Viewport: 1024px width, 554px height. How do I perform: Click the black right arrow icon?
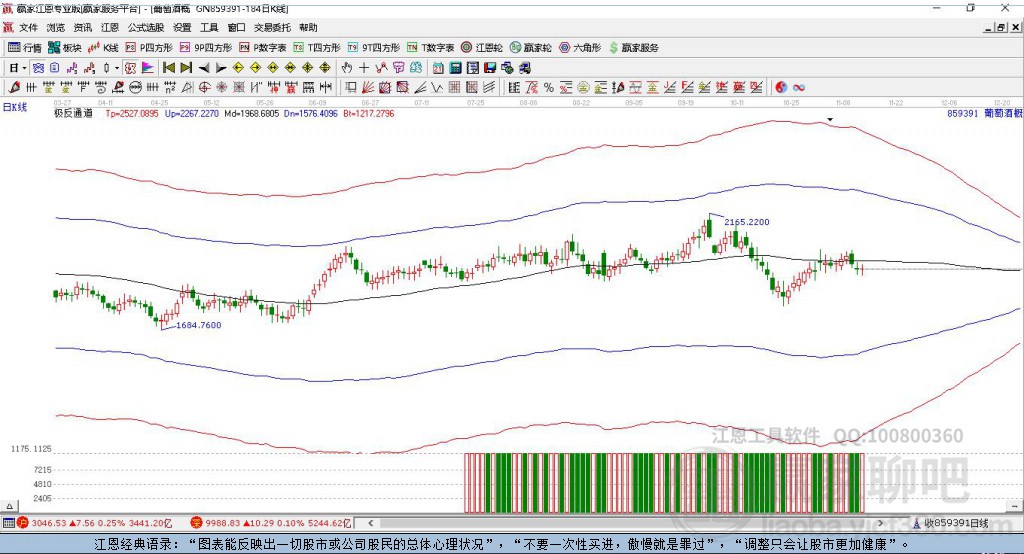[x=221, y=68]
